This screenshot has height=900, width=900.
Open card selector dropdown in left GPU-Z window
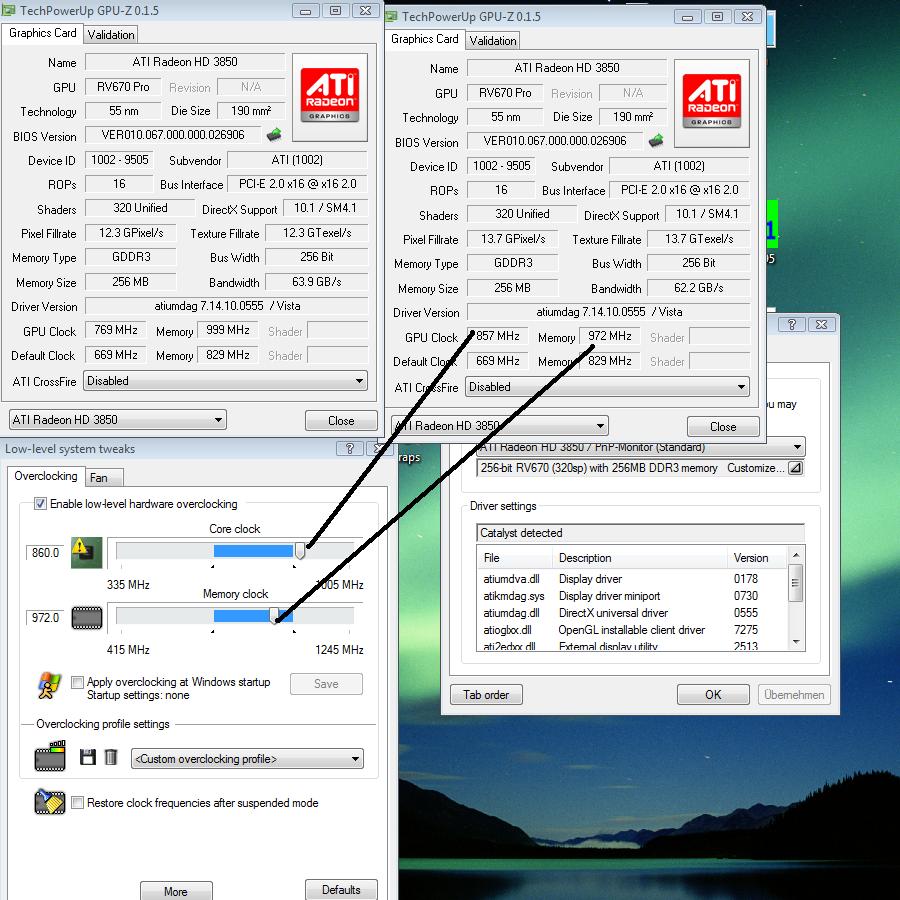[118, 420]
